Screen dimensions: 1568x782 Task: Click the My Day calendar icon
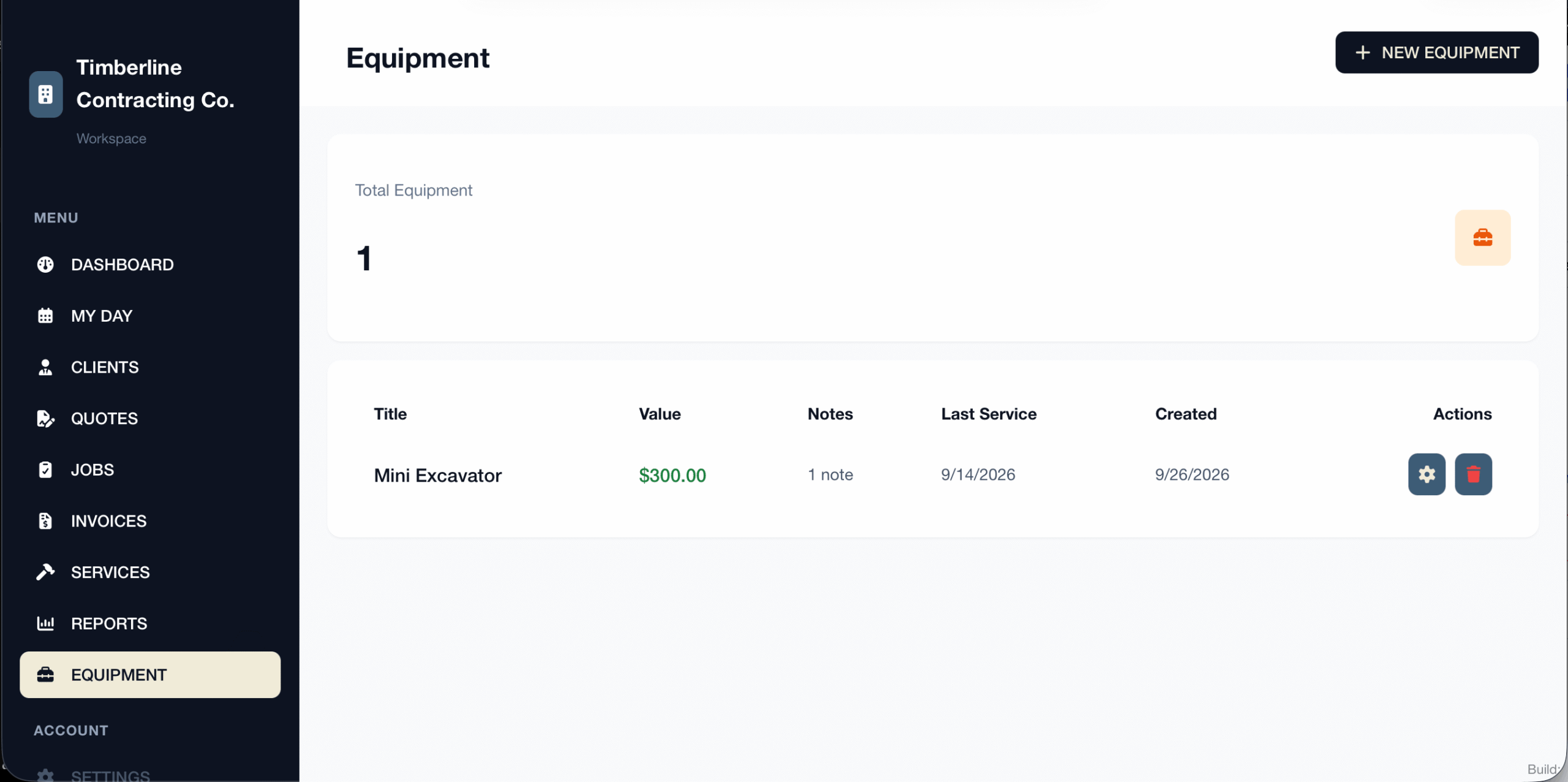pos(45,316)
